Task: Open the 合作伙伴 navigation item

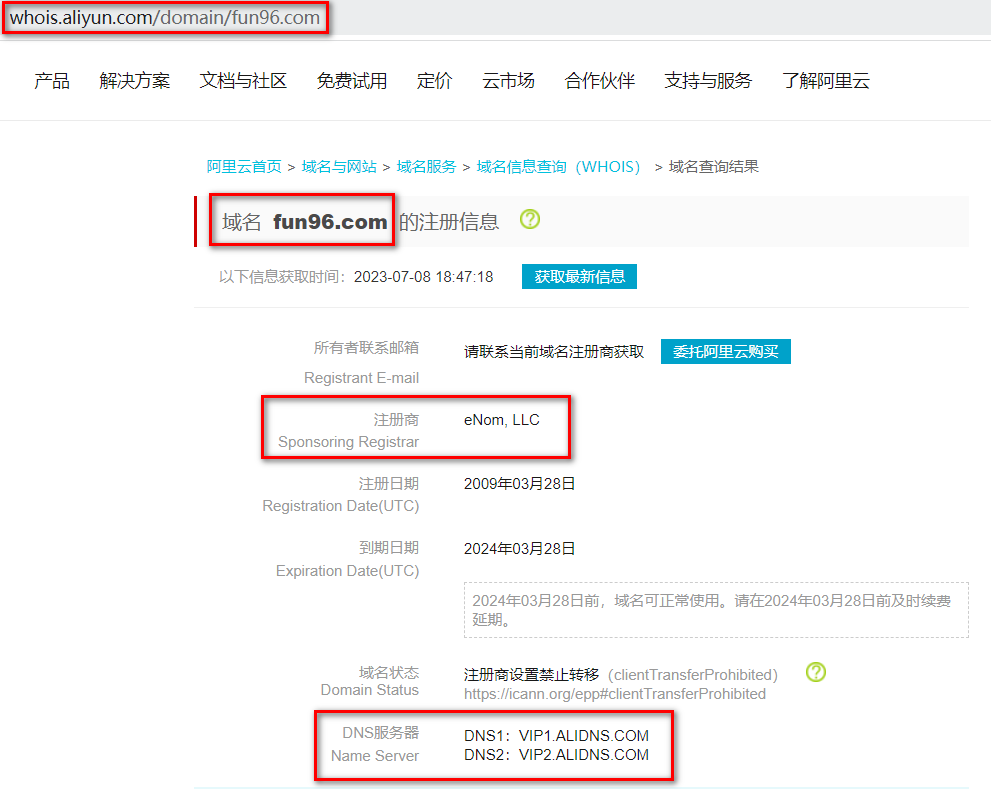Action: [x=600, y=81]
